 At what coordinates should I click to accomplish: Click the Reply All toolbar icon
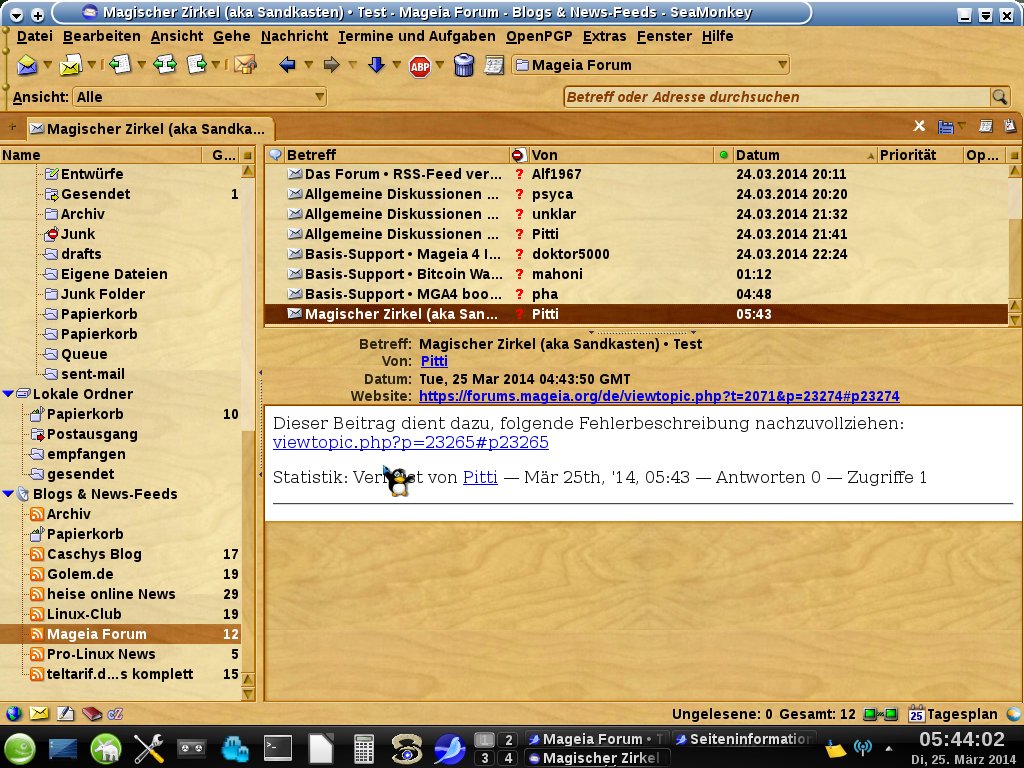click(x=165, y=65)
